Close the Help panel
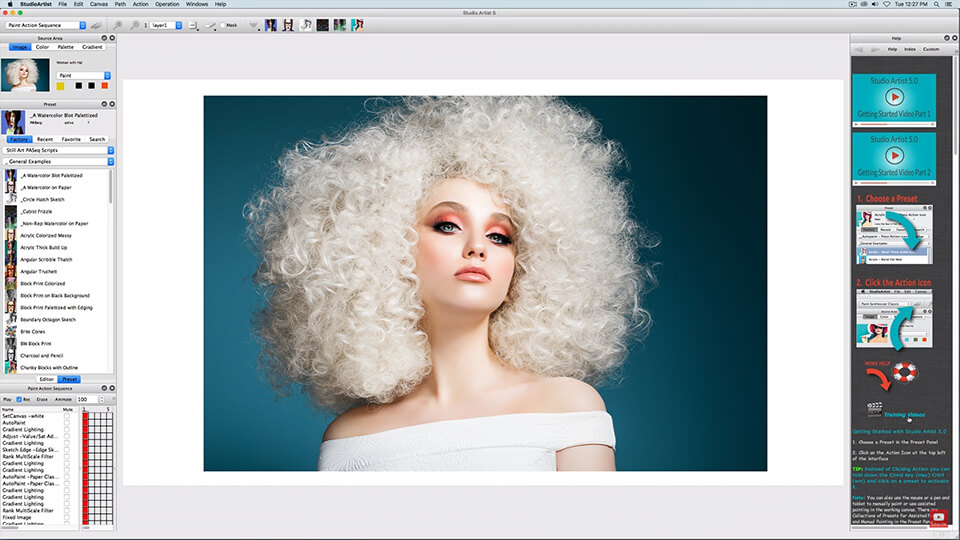The height and width of the screenshot is (540, 960). pyautogui.click(x=954, y=38)
